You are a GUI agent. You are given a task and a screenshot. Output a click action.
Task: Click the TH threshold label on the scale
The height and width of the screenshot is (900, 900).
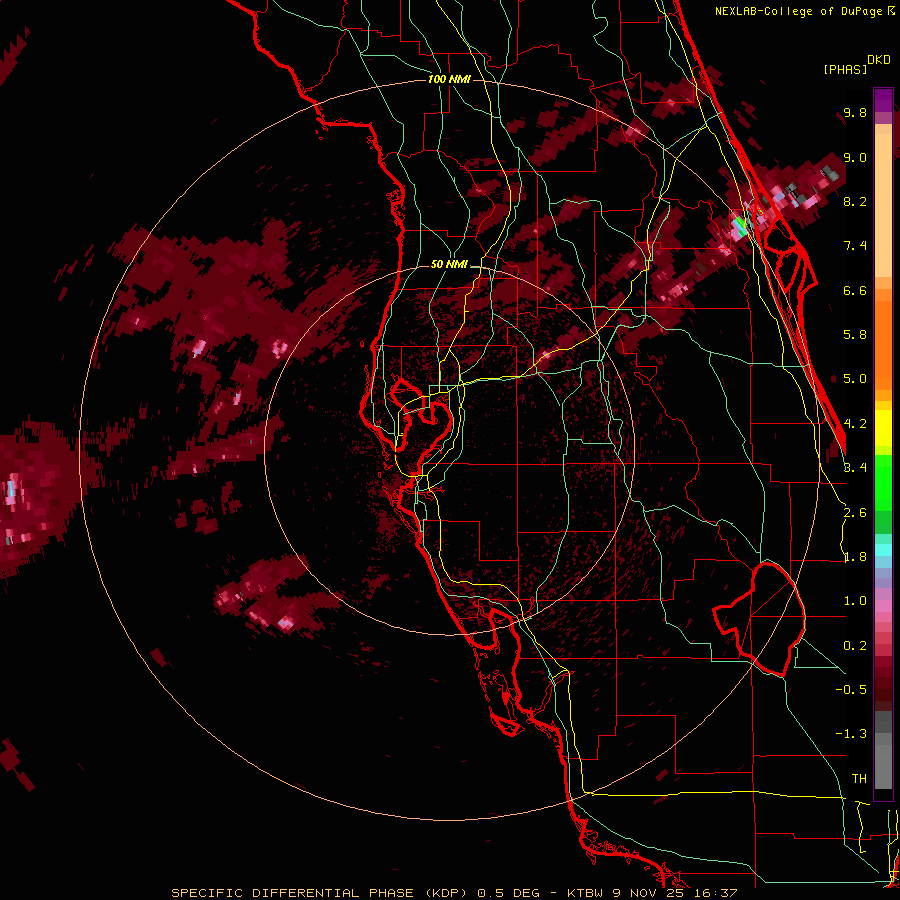click(859, 779)
